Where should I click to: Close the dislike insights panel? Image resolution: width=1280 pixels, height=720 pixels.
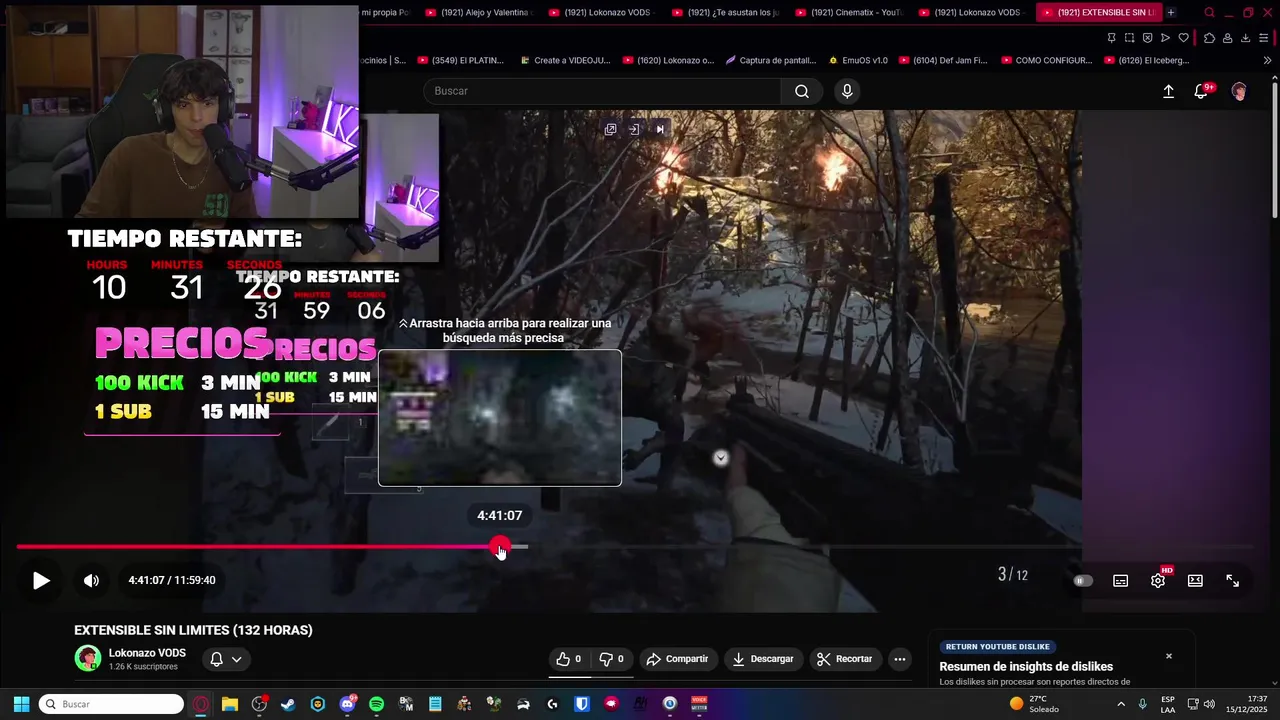click(1169, 656)
